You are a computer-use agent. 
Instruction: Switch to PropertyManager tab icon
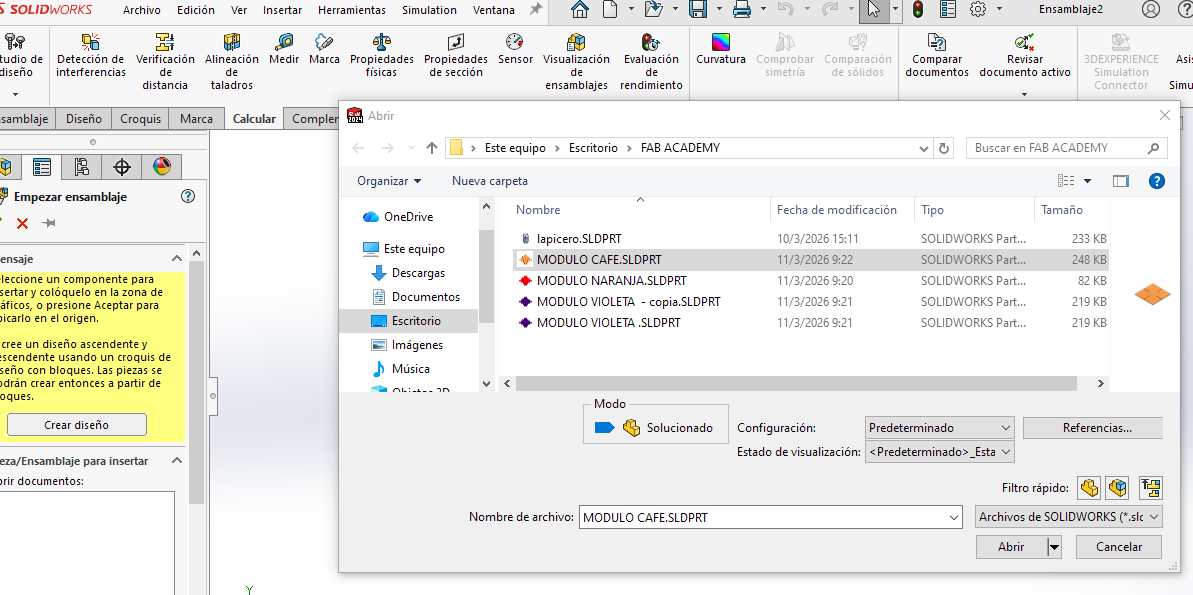click(41, 167)
